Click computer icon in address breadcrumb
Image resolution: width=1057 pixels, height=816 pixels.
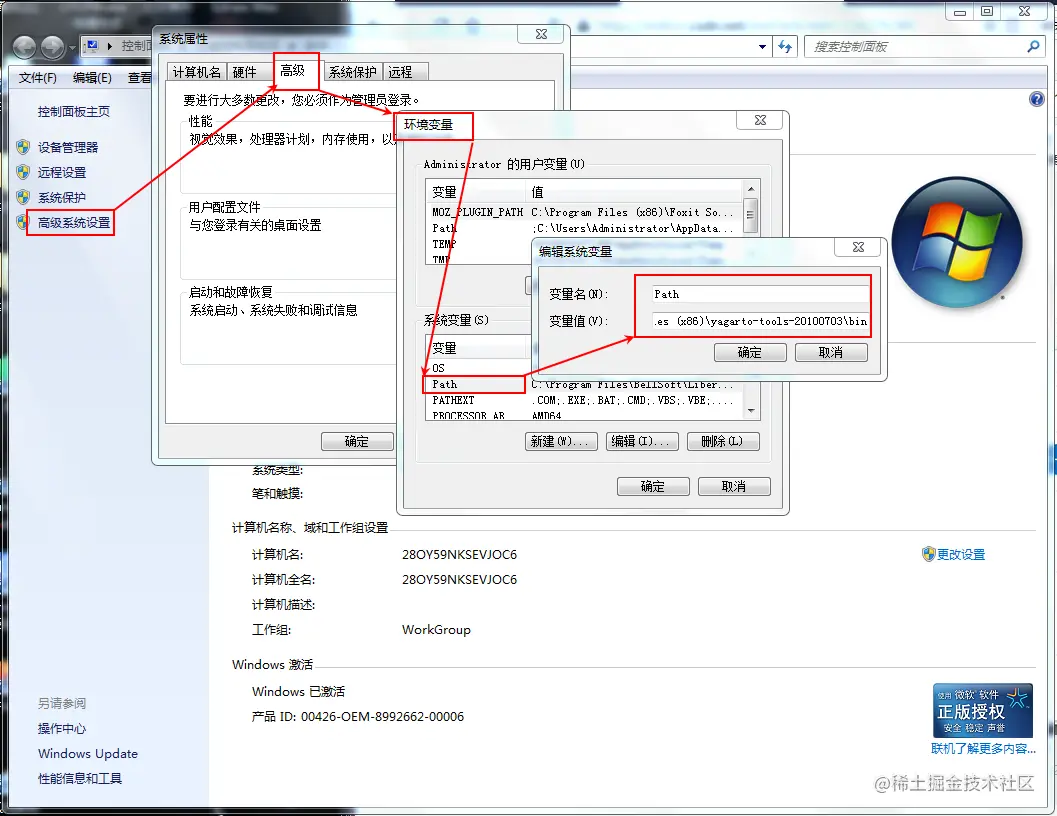point(92,46)
